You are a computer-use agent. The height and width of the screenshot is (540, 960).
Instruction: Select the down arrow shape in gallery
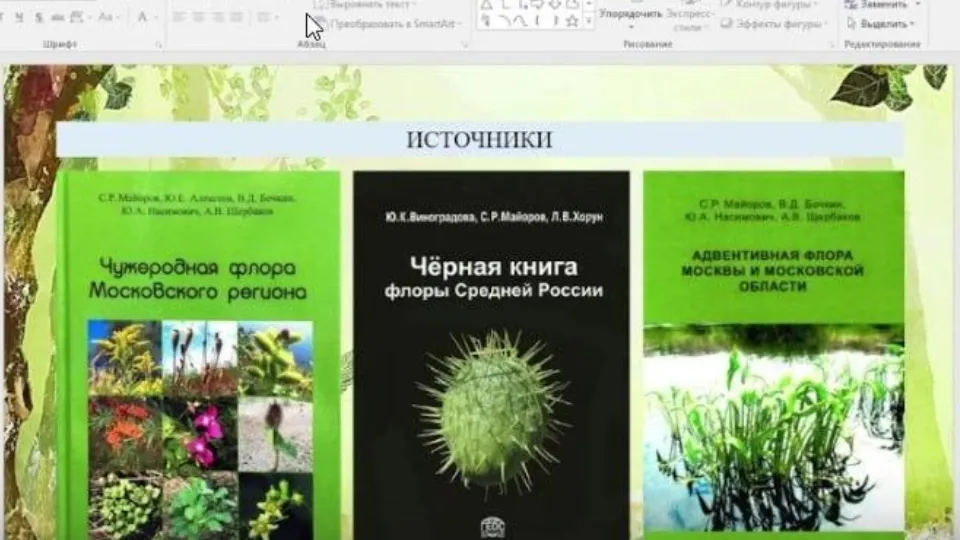pos(555,4)
